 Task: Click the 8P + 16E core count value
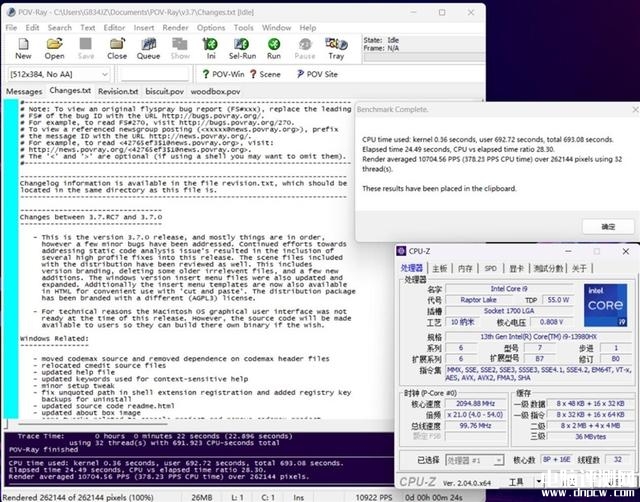(557, 460)
